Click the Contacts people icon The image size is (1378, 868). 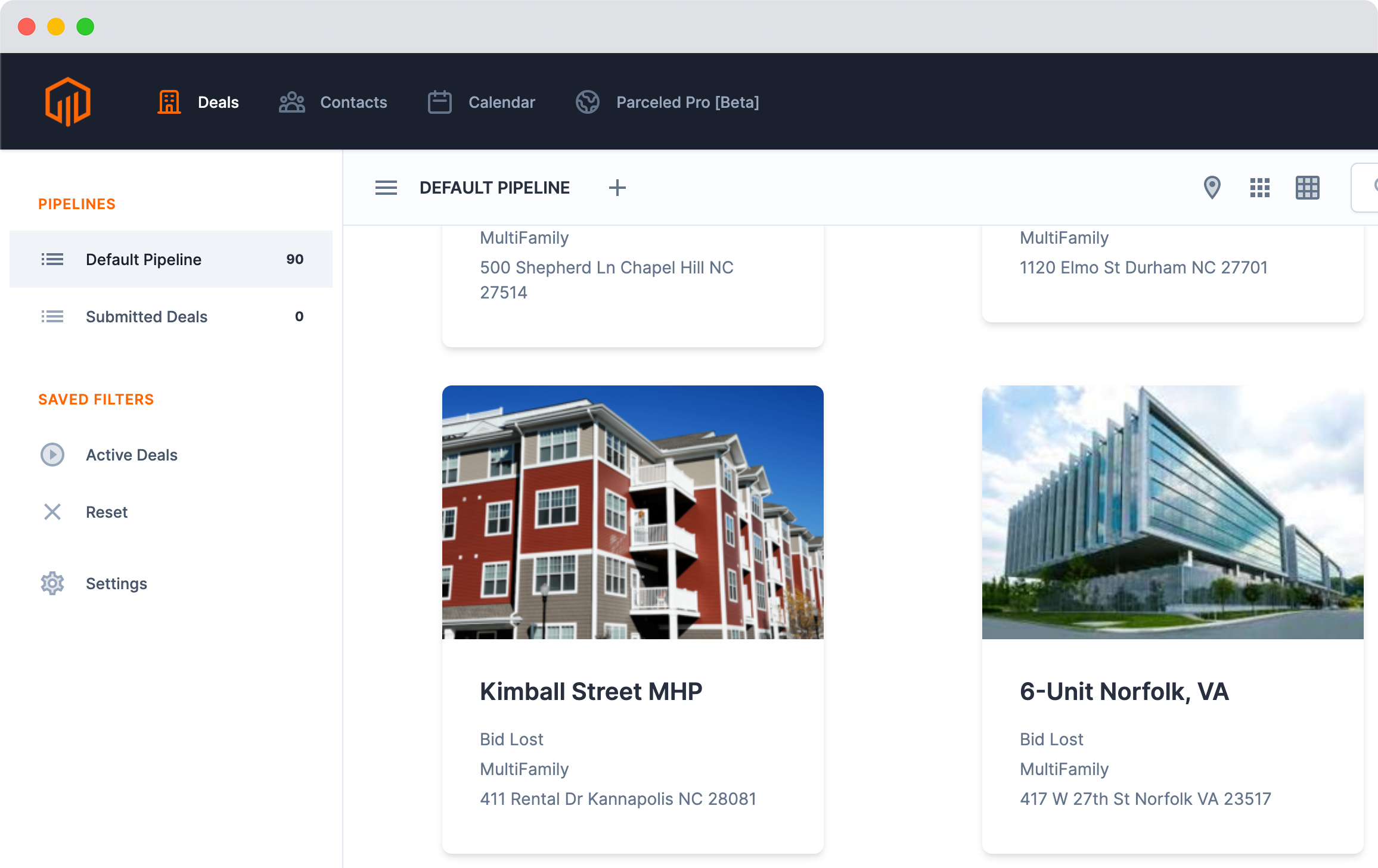pyautogui.click(x=291, y=101)
